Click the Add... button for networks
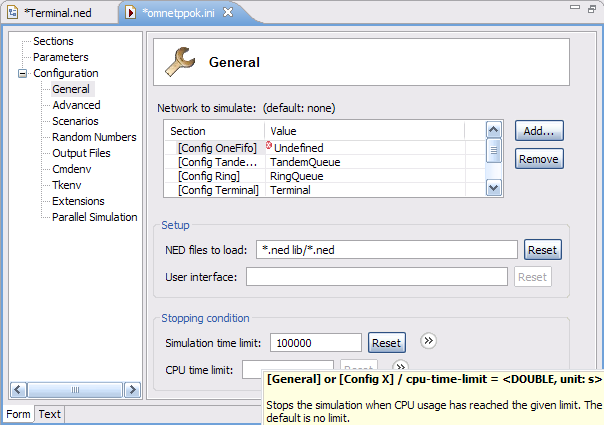The width and height of the screenshot is (604, 425). (539, 131)
